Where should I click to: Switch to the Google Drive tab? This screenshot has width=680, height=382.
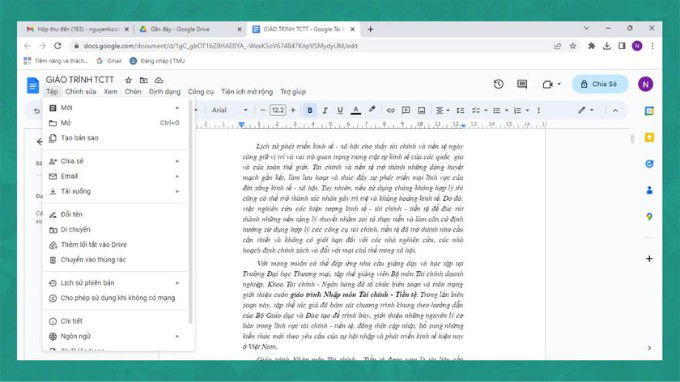point(190,29)
